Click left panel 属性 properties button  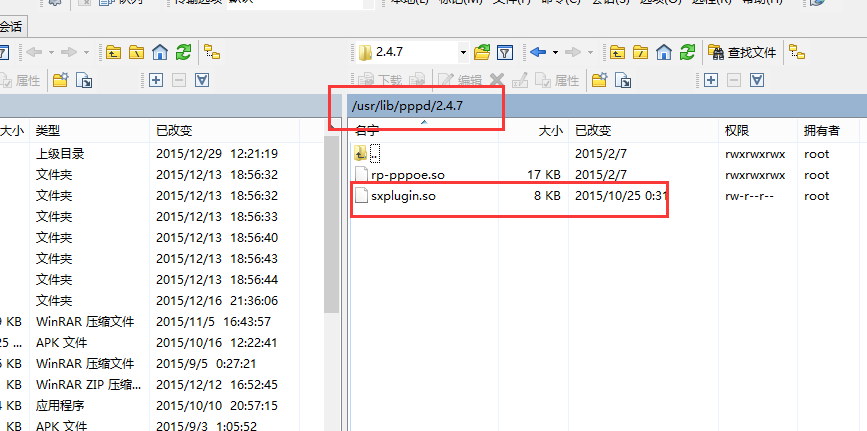click(20, 81)
